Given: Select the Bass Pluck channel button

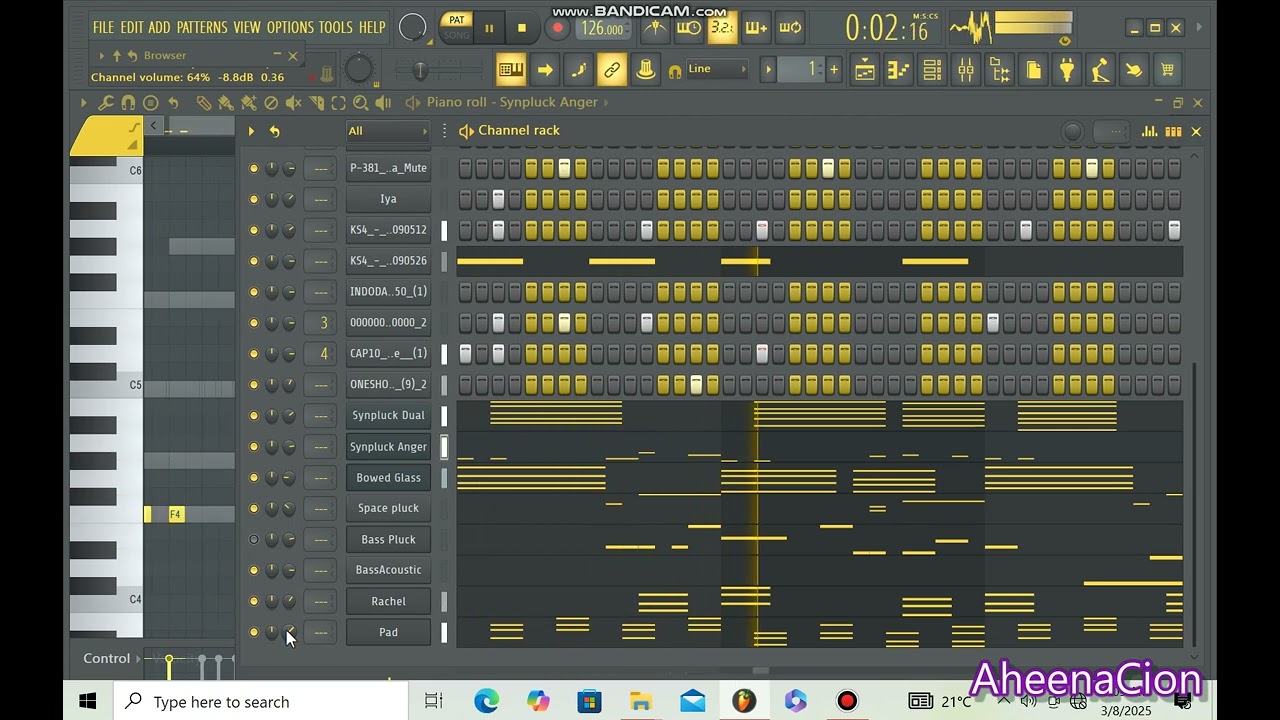Looking at the screenshot, I should 388,540.
